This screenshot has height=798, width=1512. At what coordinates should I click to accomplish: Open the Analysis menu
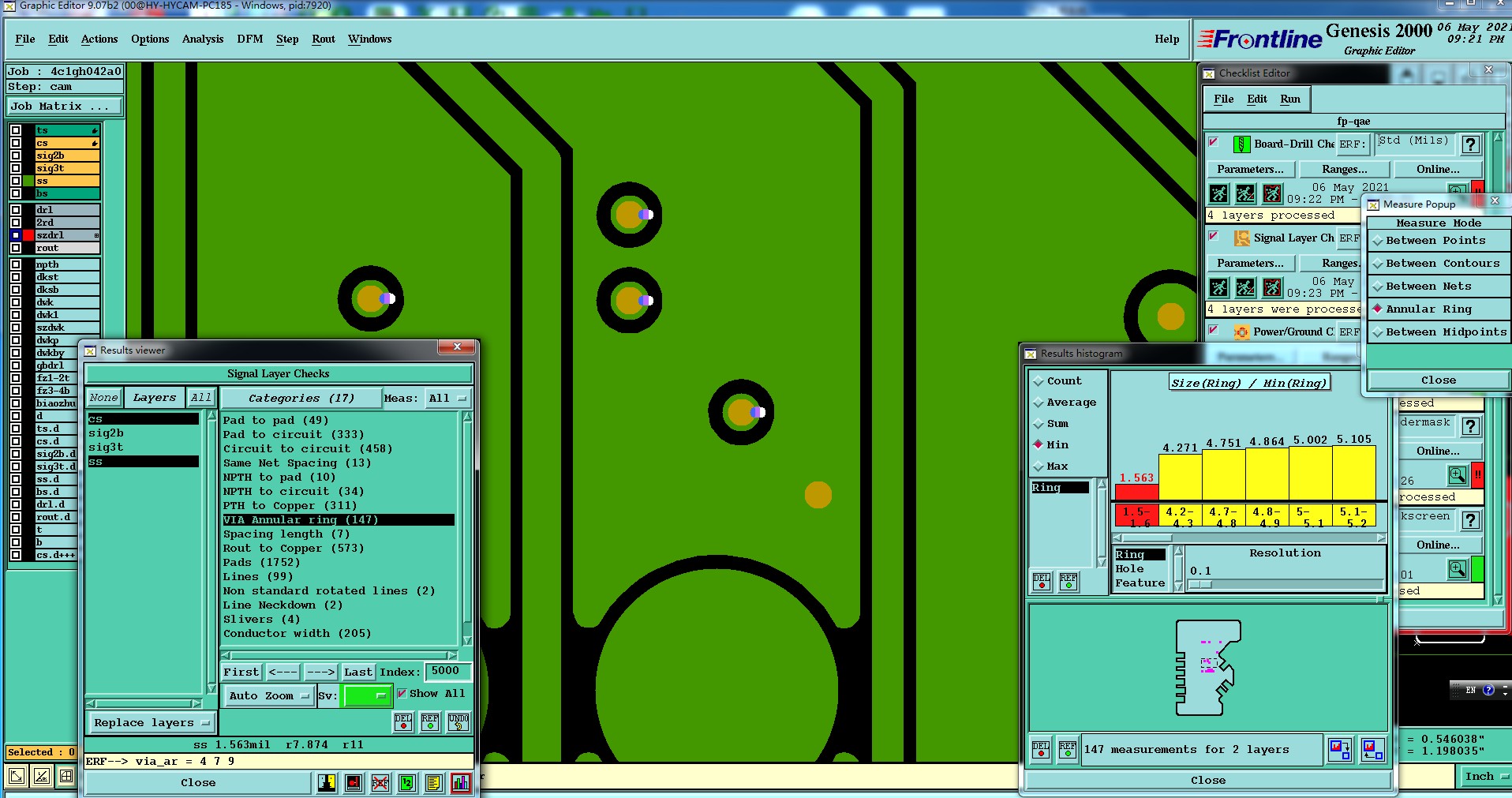click(203, 39)
